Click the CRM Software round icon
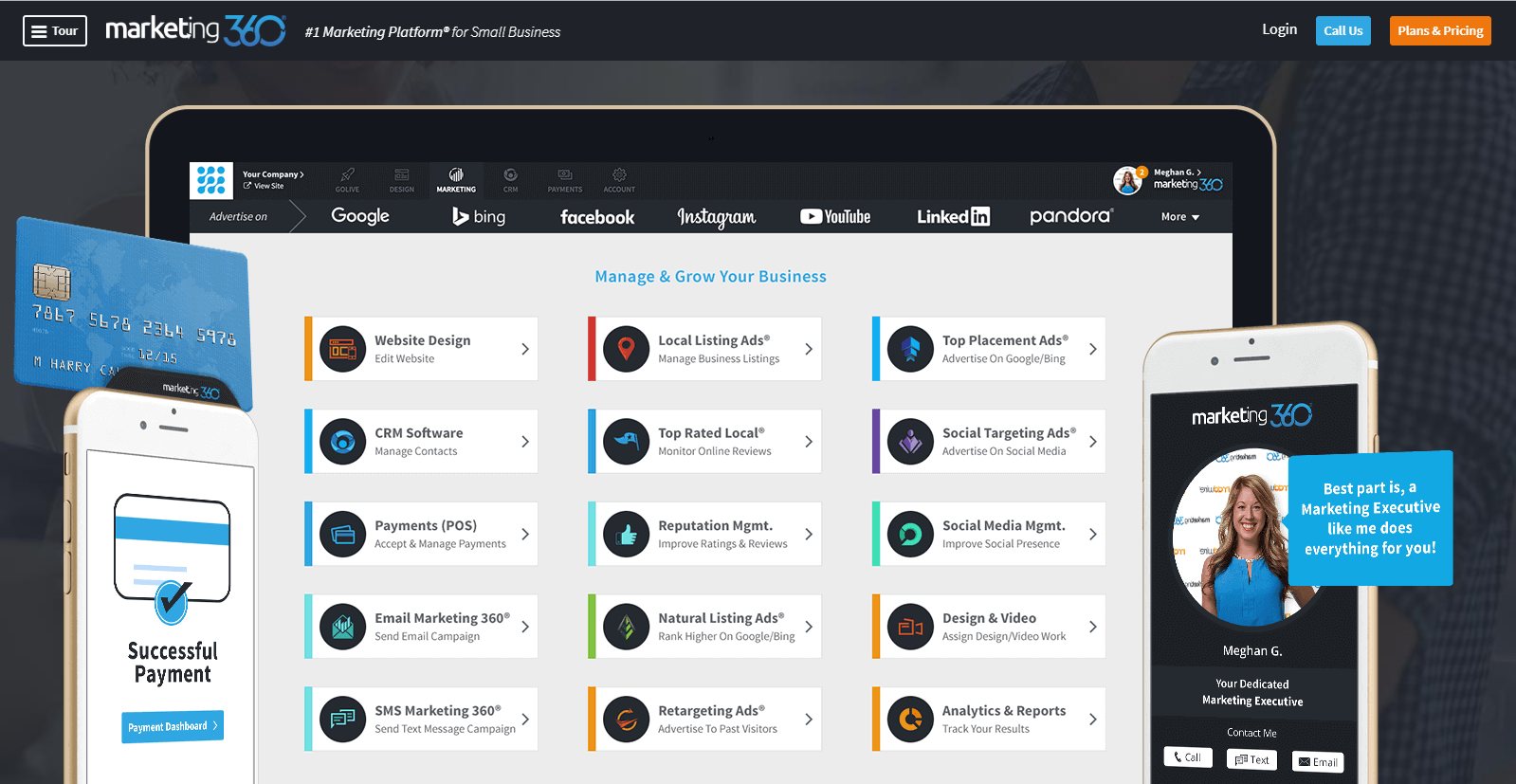The height and width of the screenshot is (784, 1516). click(x=342, y=442)
